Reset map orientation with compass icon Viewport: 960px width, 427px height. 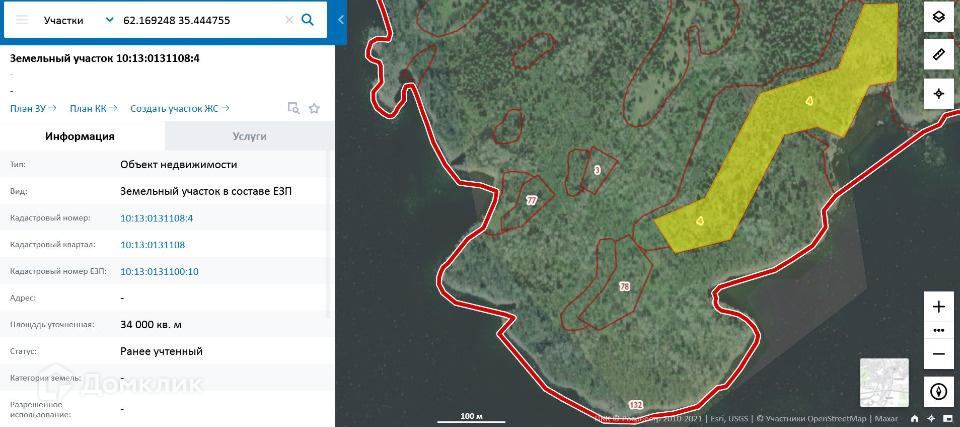pyautogui.click(x=938, y=392)
